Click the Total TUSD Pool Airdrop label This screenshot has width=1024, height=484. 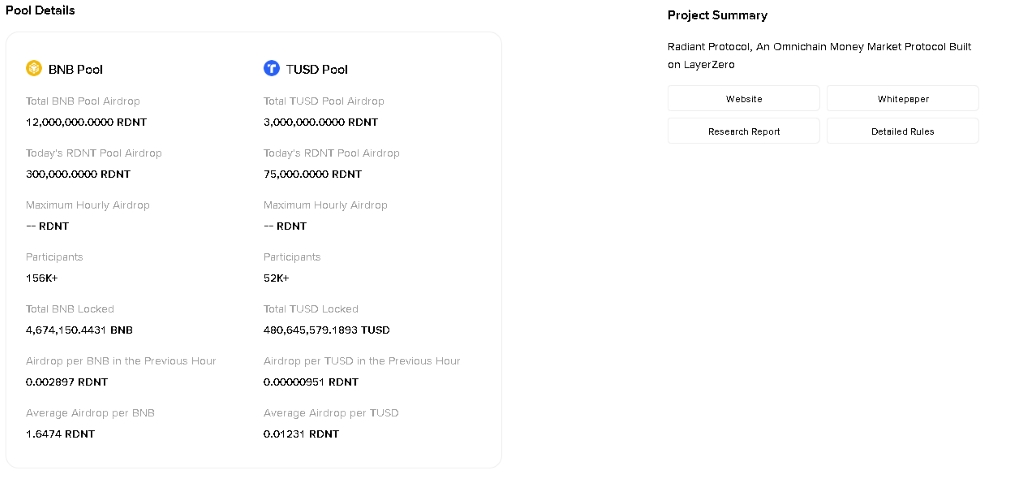click(324, 101)
